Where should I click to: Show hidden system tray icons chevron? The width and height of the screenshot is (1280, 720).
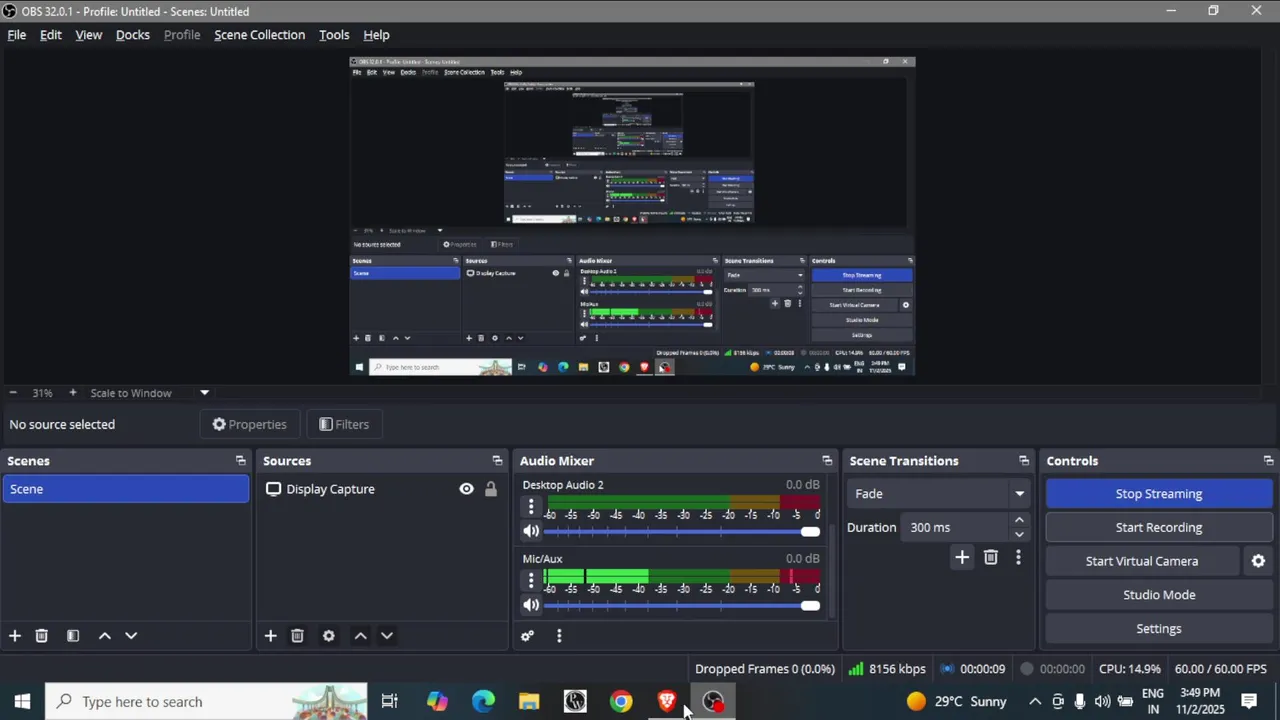[x=1035, y=702]
